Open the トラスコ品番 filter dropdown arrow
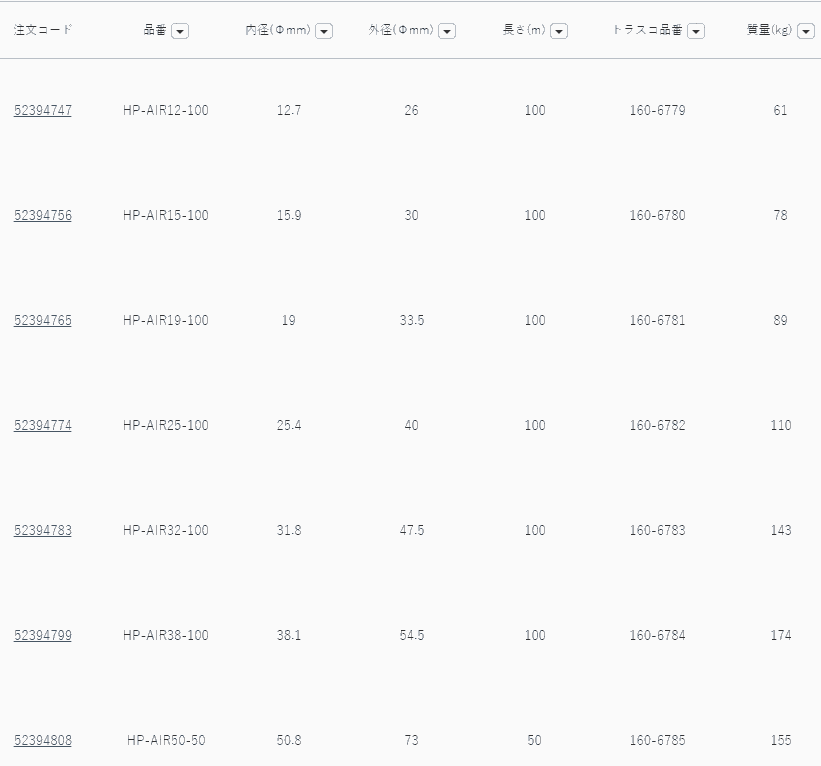This screenshot has height=766, width=821. click(696, 31)
